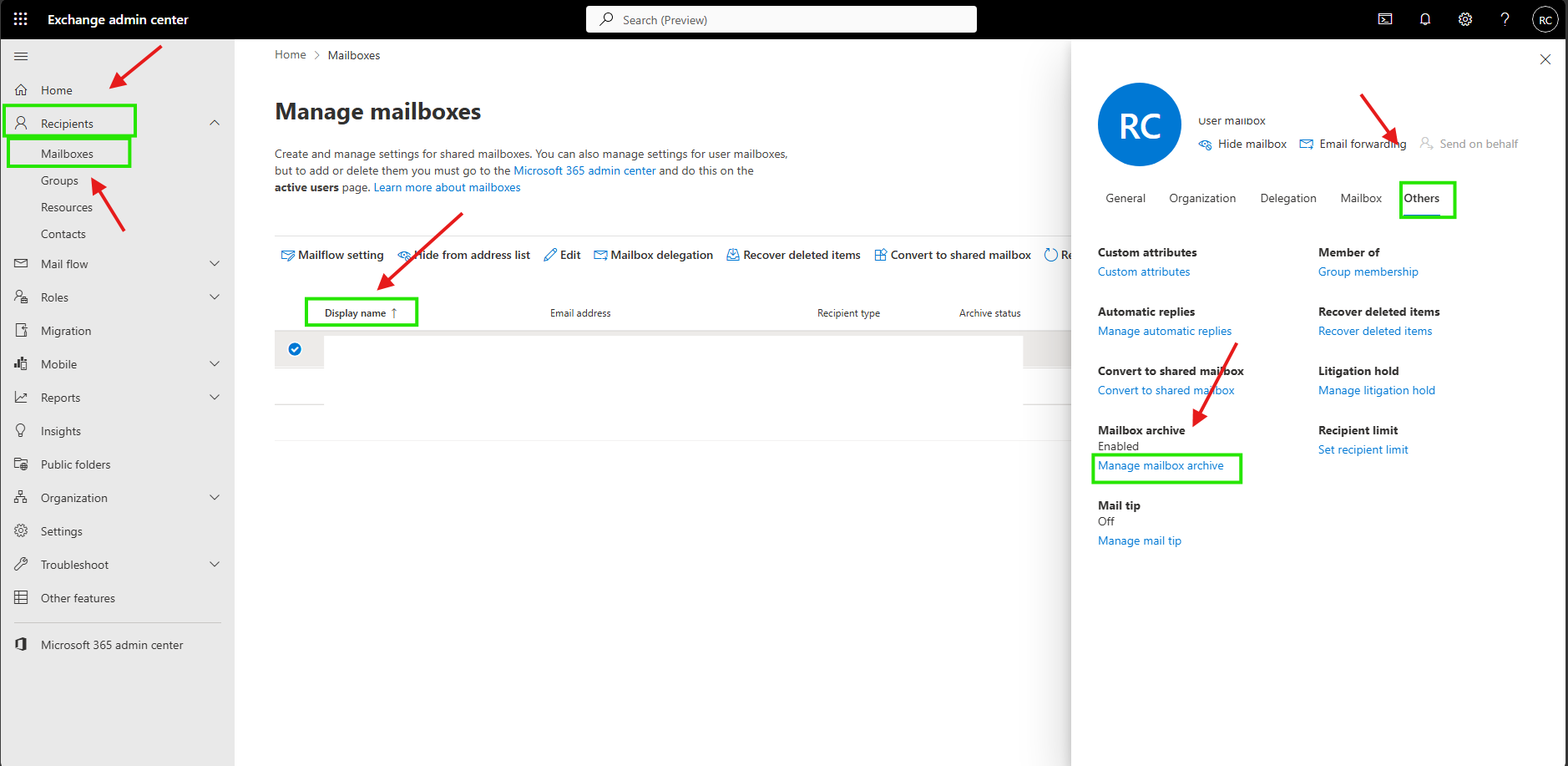Image resolution: width=1568 pixels, height=766 pixels.
Task: Click the Mobile icon in sidebar
Action: tap(22, 364)
